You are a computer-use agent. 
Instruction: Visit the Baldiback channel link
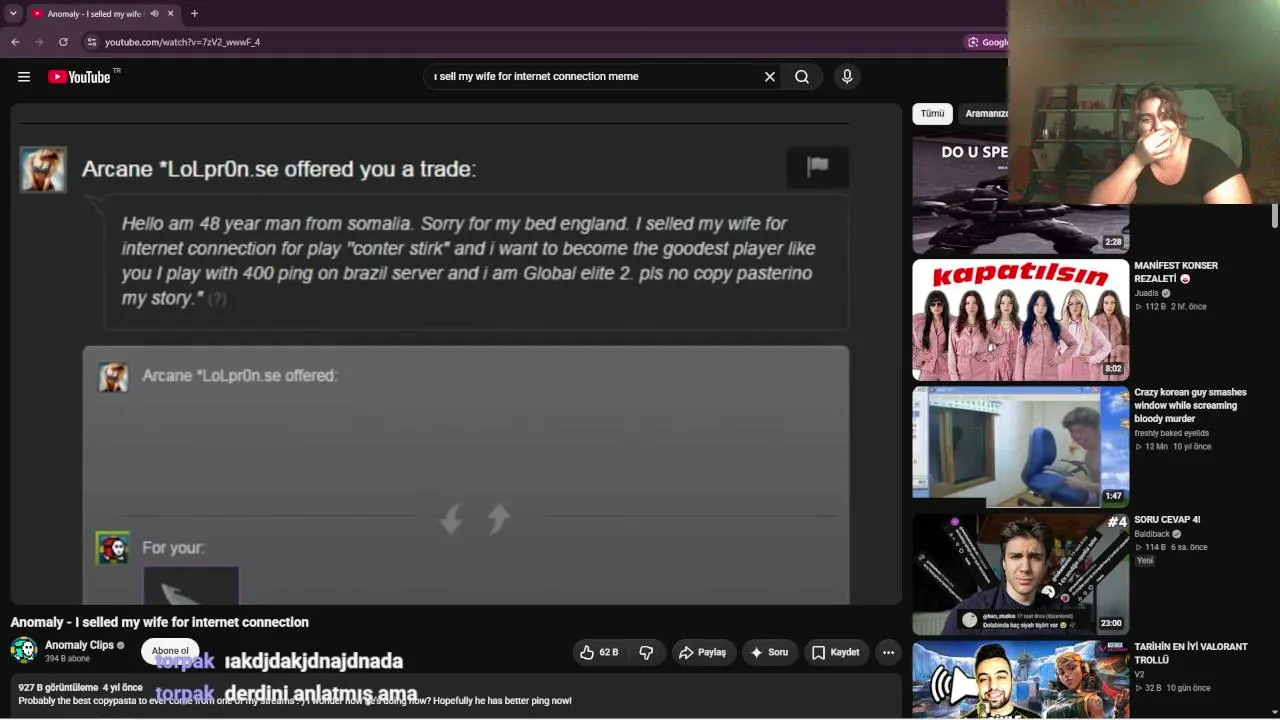coord(1152,534)
